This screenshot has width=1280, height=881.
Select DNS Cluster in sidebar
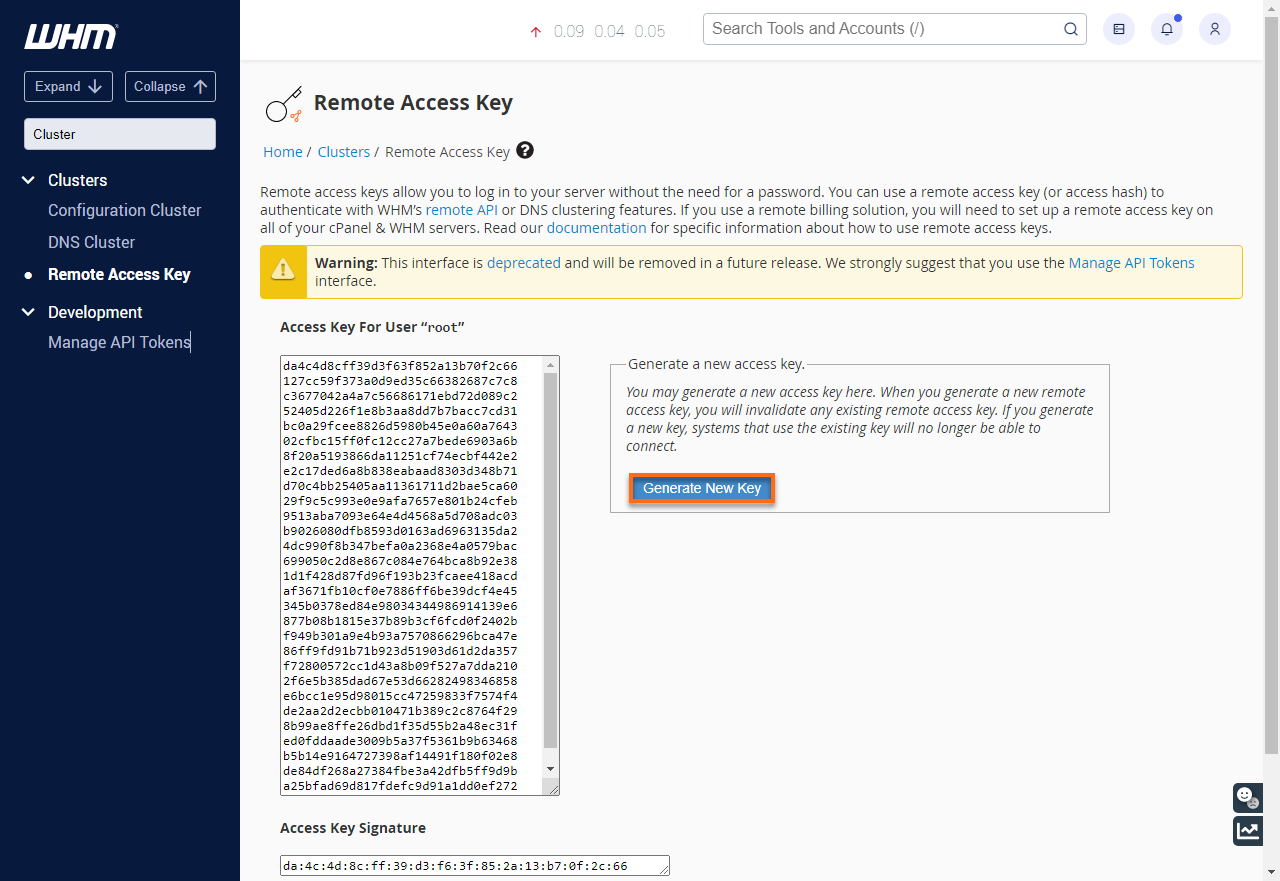pyautogui.click(x=91, y=242)
